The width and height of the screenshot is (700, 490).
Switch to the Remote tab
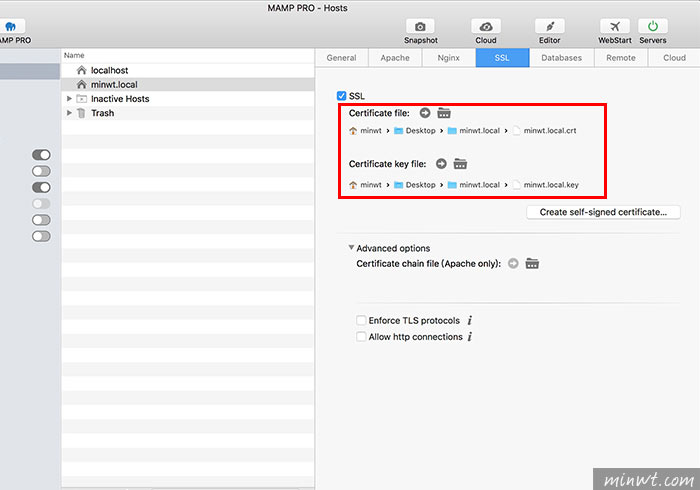(621, 58)
